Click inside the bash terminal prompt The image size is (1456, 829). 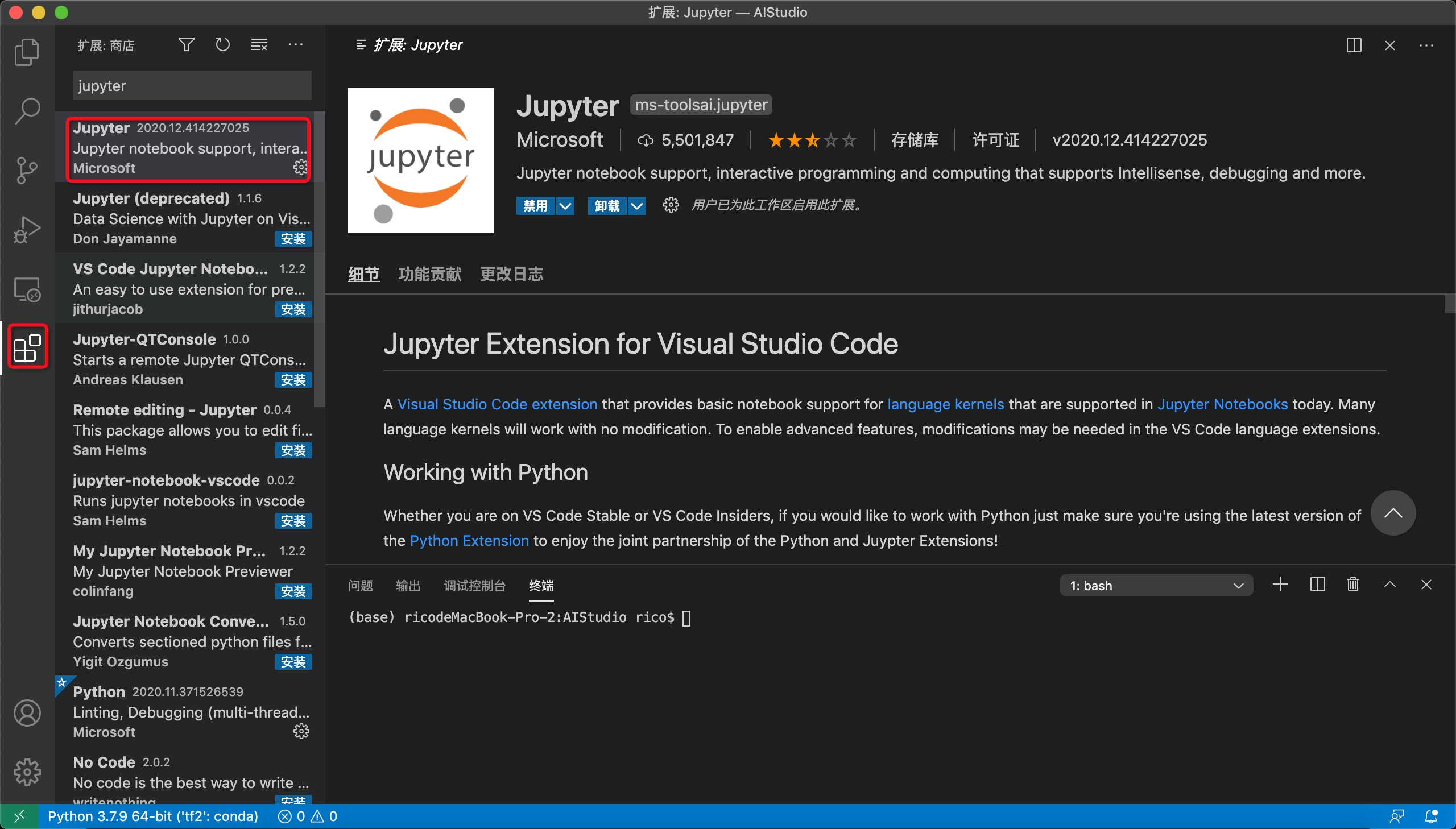[686, 617]
